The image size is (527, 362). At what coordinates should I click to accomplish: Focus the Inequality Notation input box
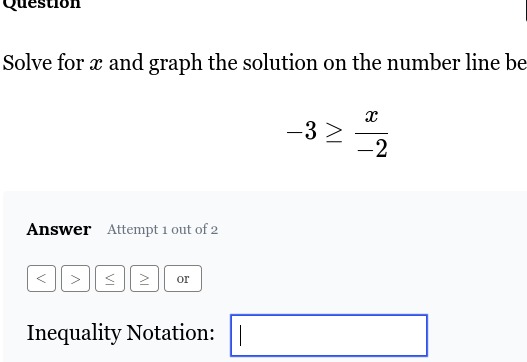pos(329,335)
